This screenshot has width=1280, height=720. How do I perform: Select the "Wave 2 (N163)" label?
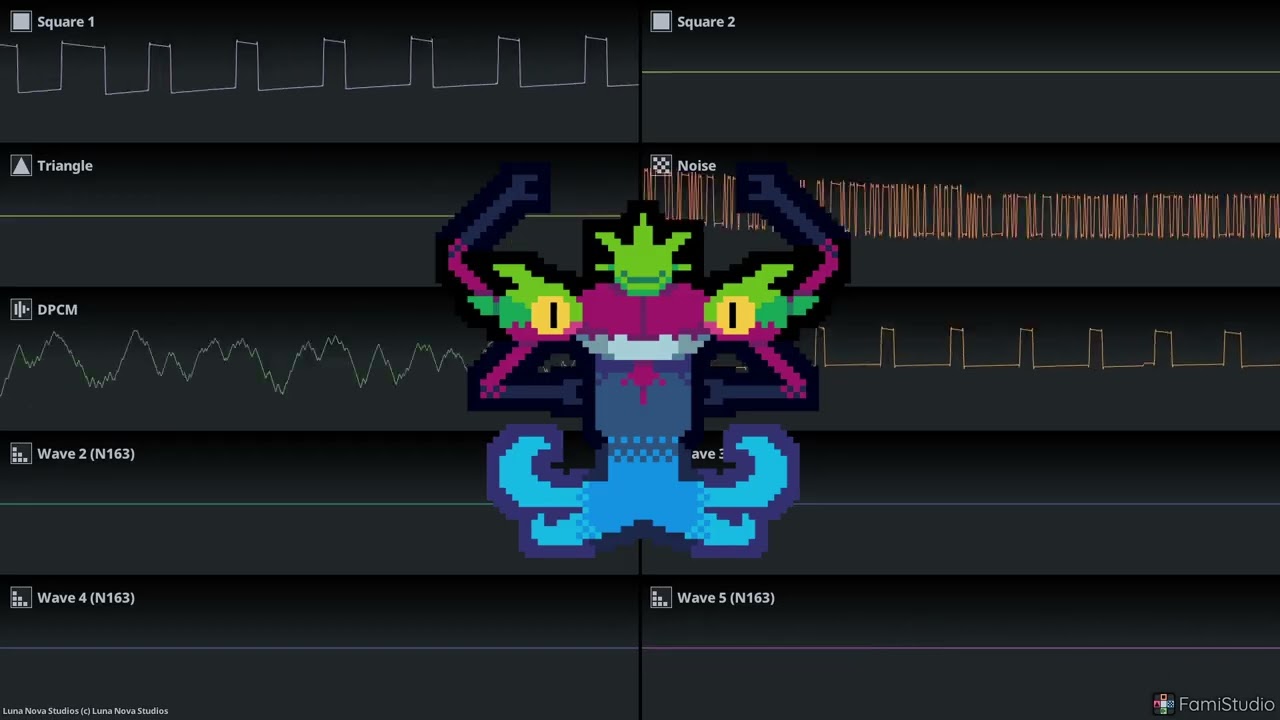(86, 454)
